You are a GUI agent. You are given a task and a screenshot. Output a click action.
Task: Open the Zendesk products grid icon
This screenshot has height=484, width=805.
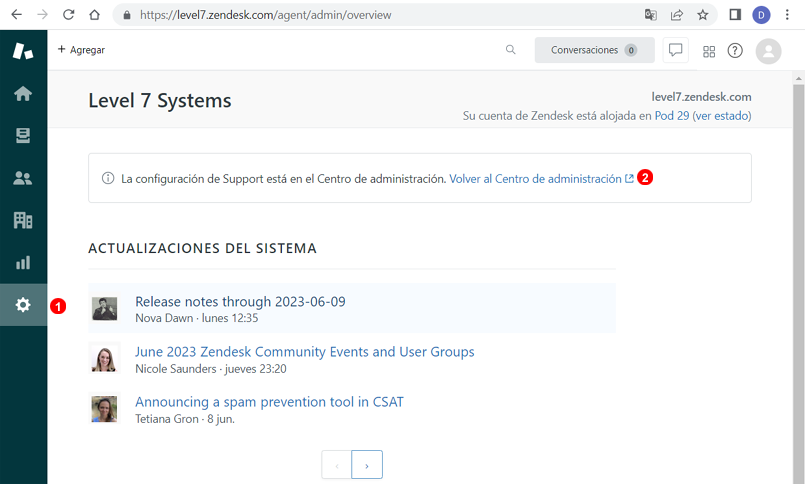(709, 51)
